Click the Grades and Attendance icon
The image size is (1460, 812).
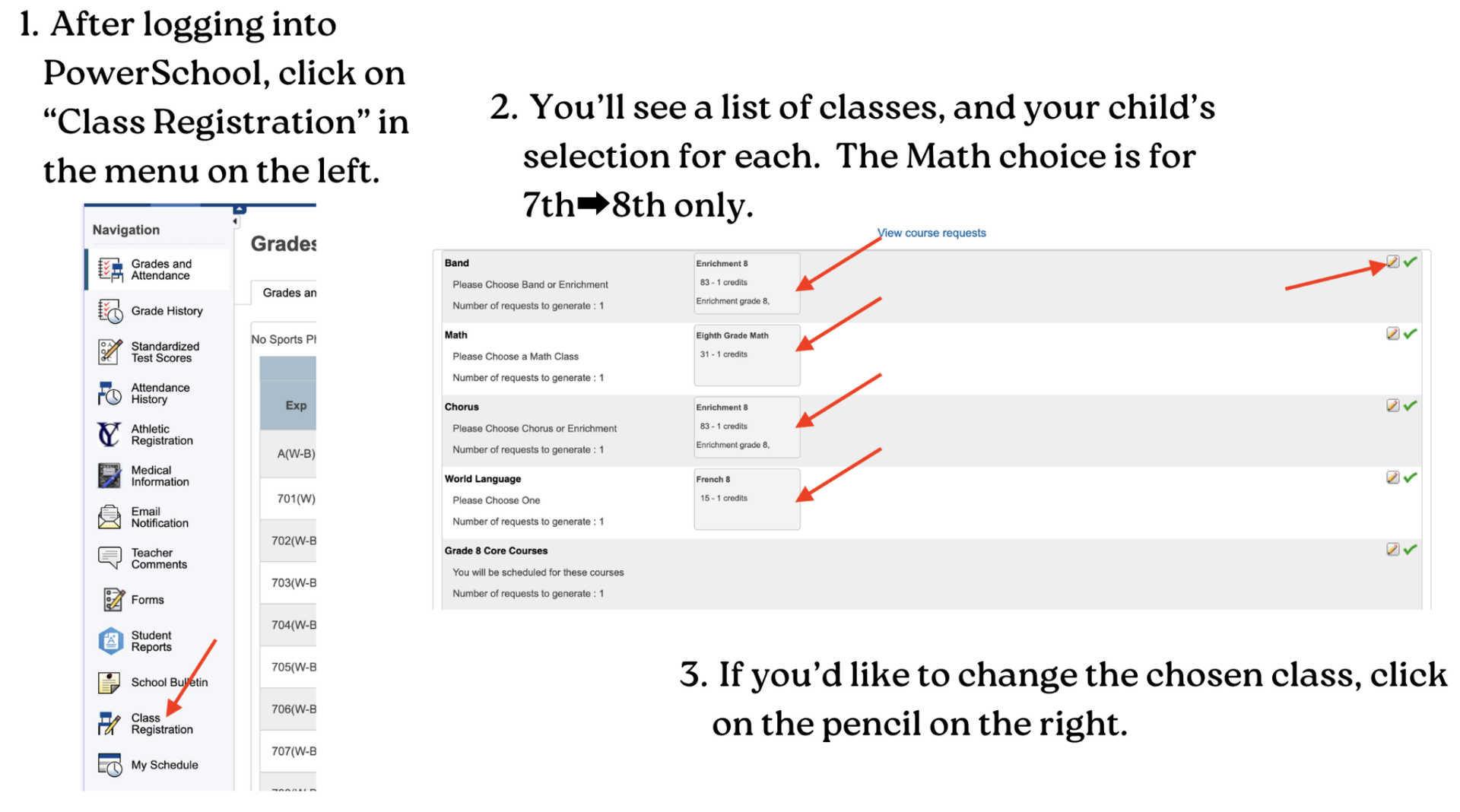tap(110, 270)
